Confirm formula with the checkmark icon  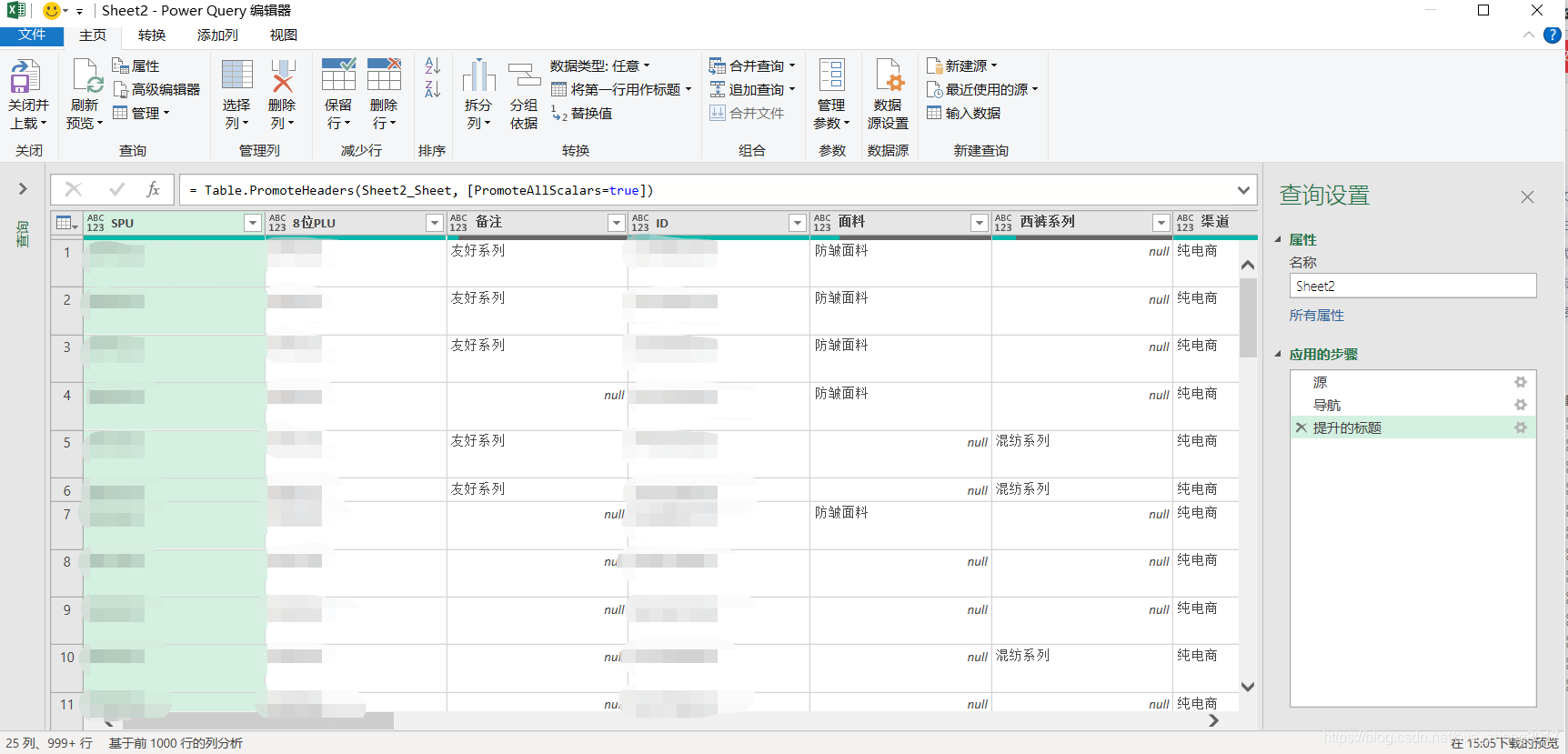[116, 189]
